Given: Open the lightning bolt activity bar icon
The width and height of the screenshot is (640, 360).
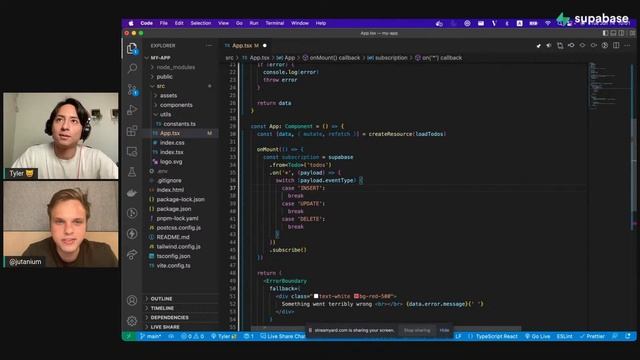Looking at the screenshot, I should coord(132,233).
